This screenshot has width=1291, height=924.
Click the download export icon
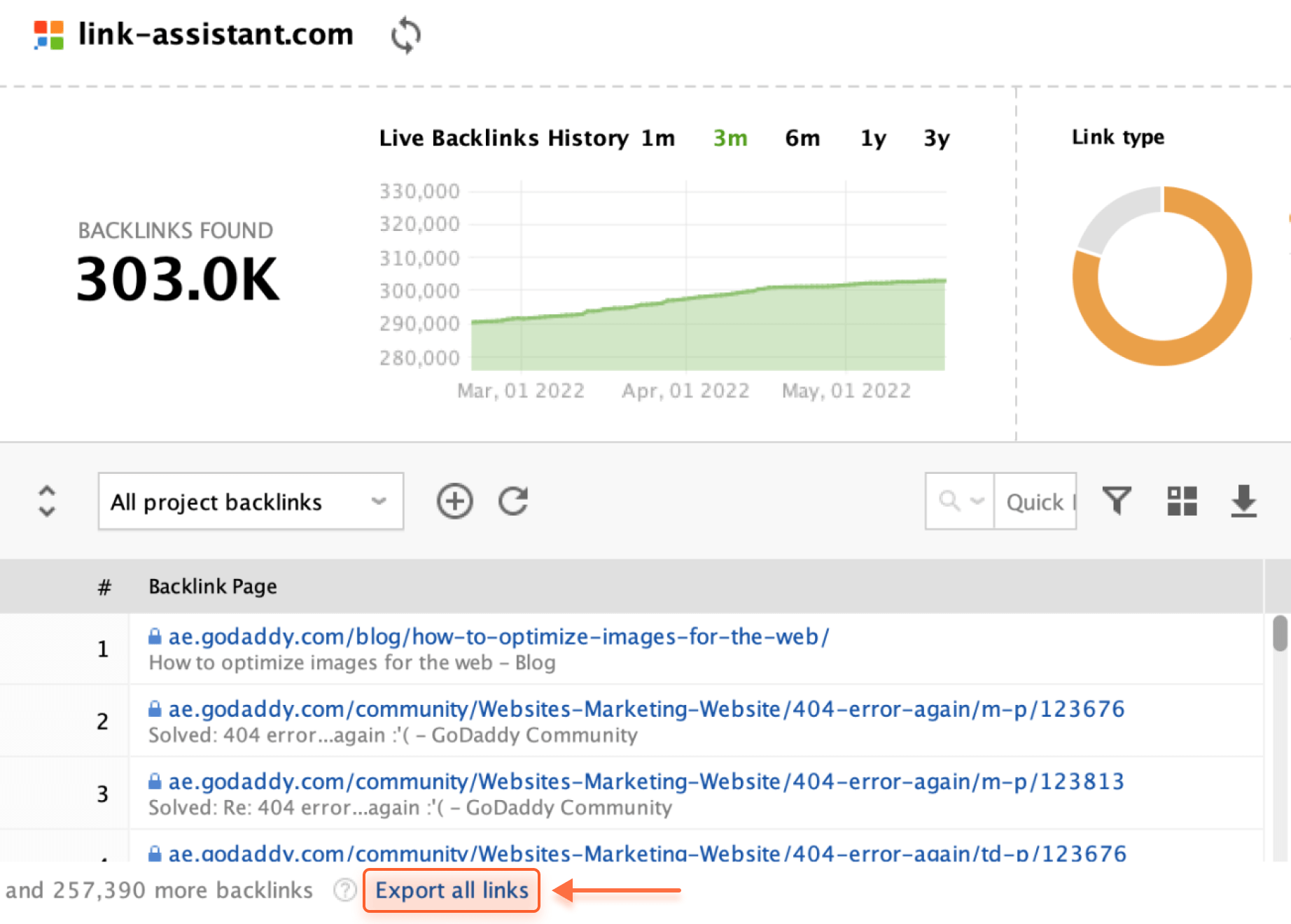tap(1243, 501)
